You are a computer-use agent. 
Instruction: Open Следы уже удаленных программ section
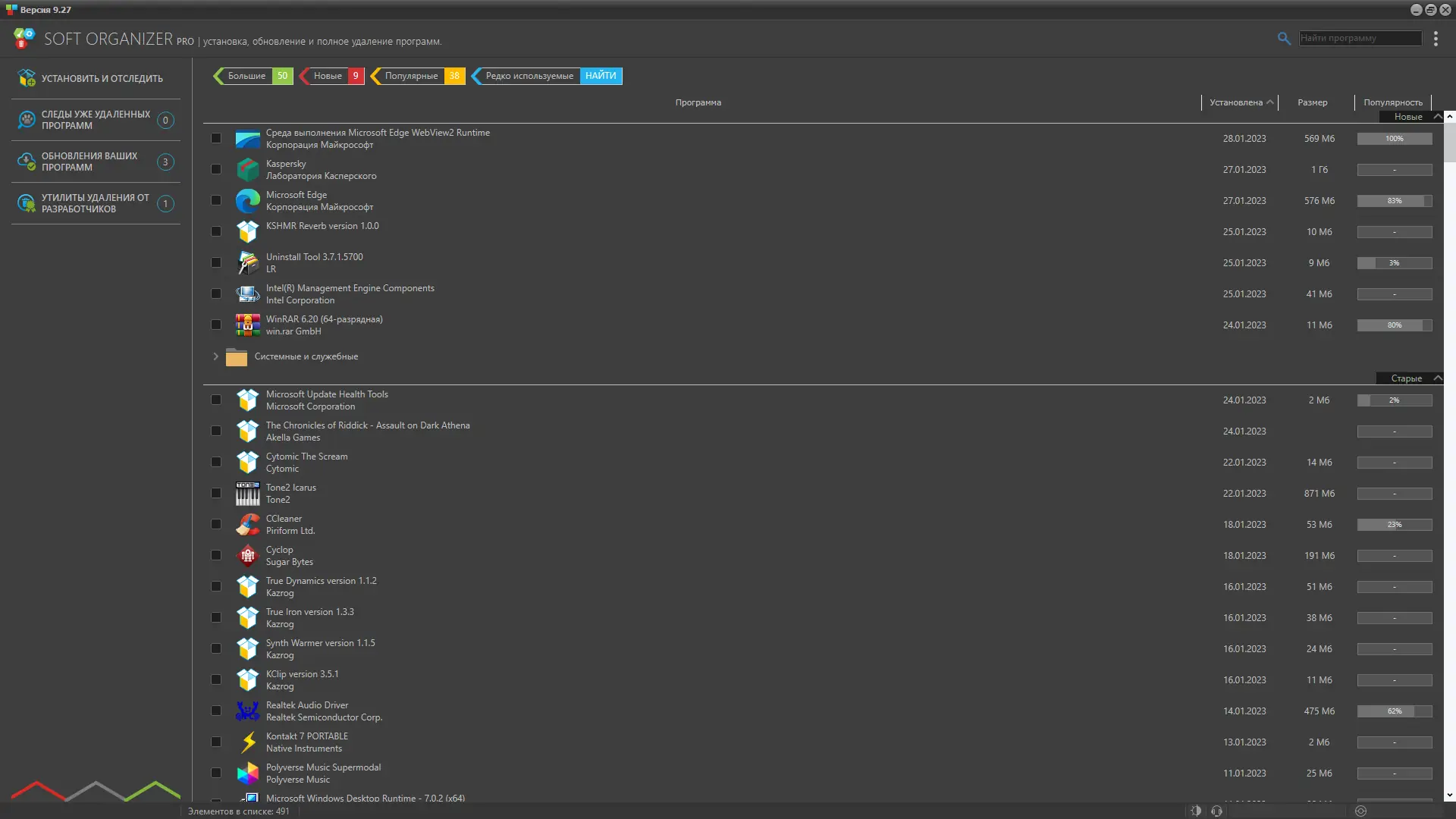tap(96, 120)
